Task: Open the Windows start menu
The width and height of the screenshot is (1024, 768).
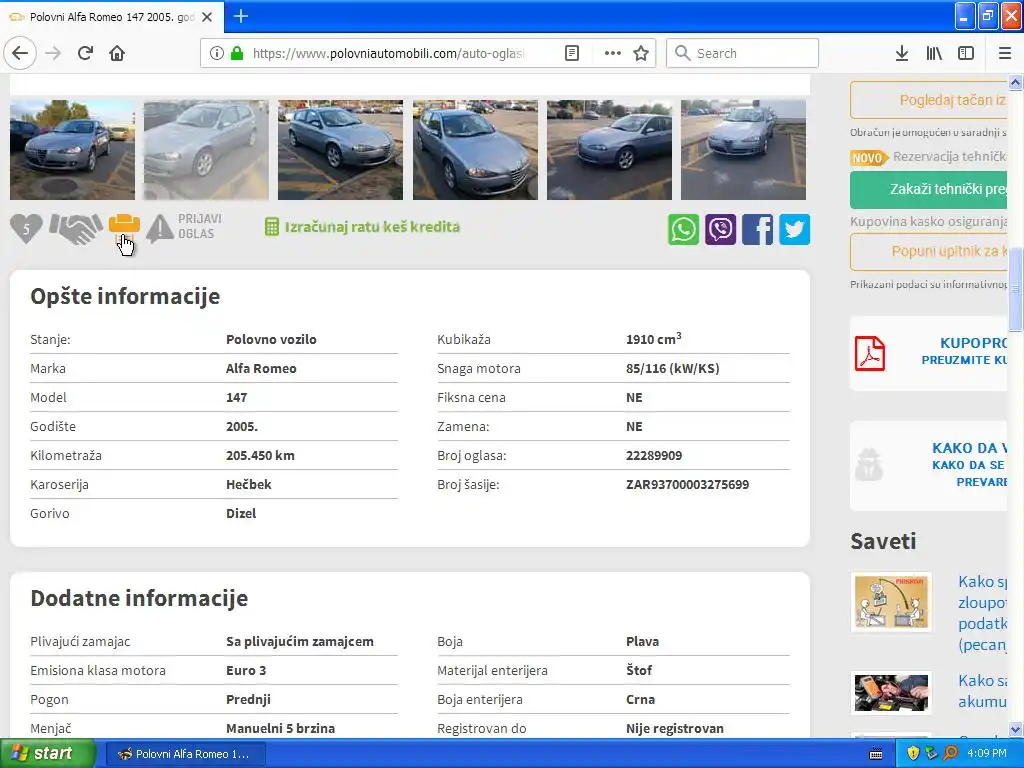Action: tap(46, 754)
